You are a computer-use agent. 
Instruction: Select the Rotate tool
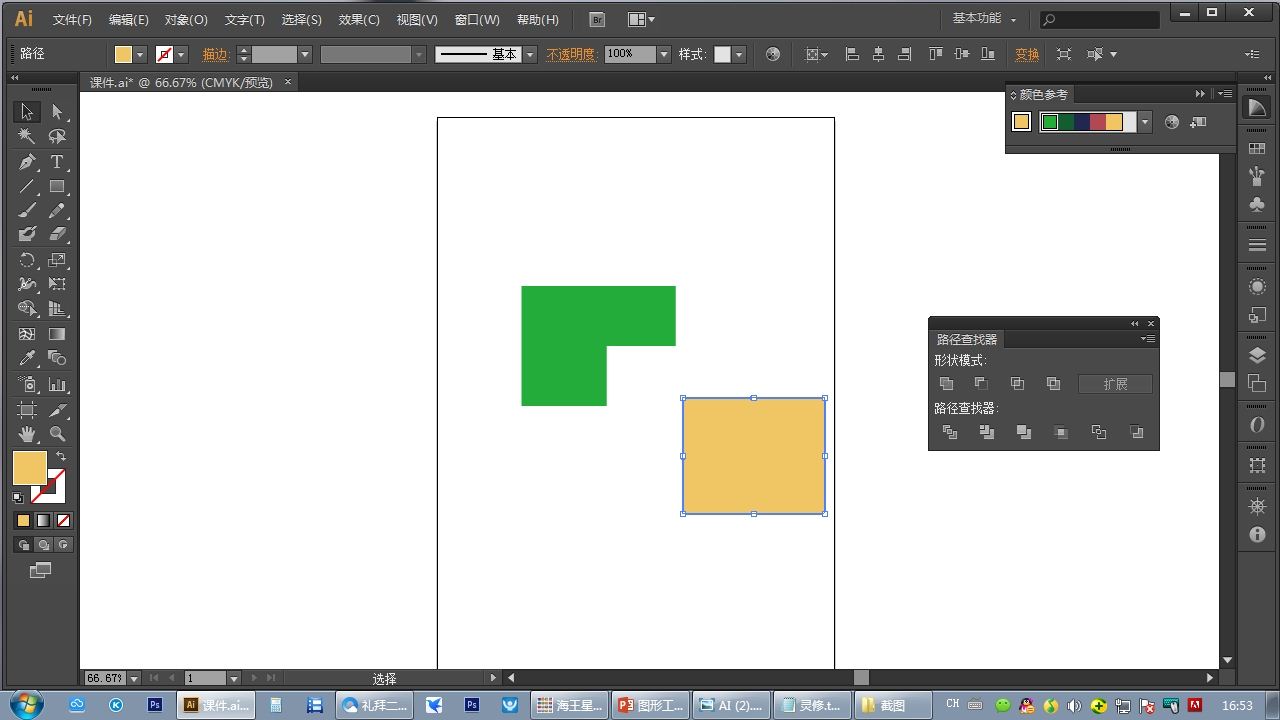pos(27,260)
